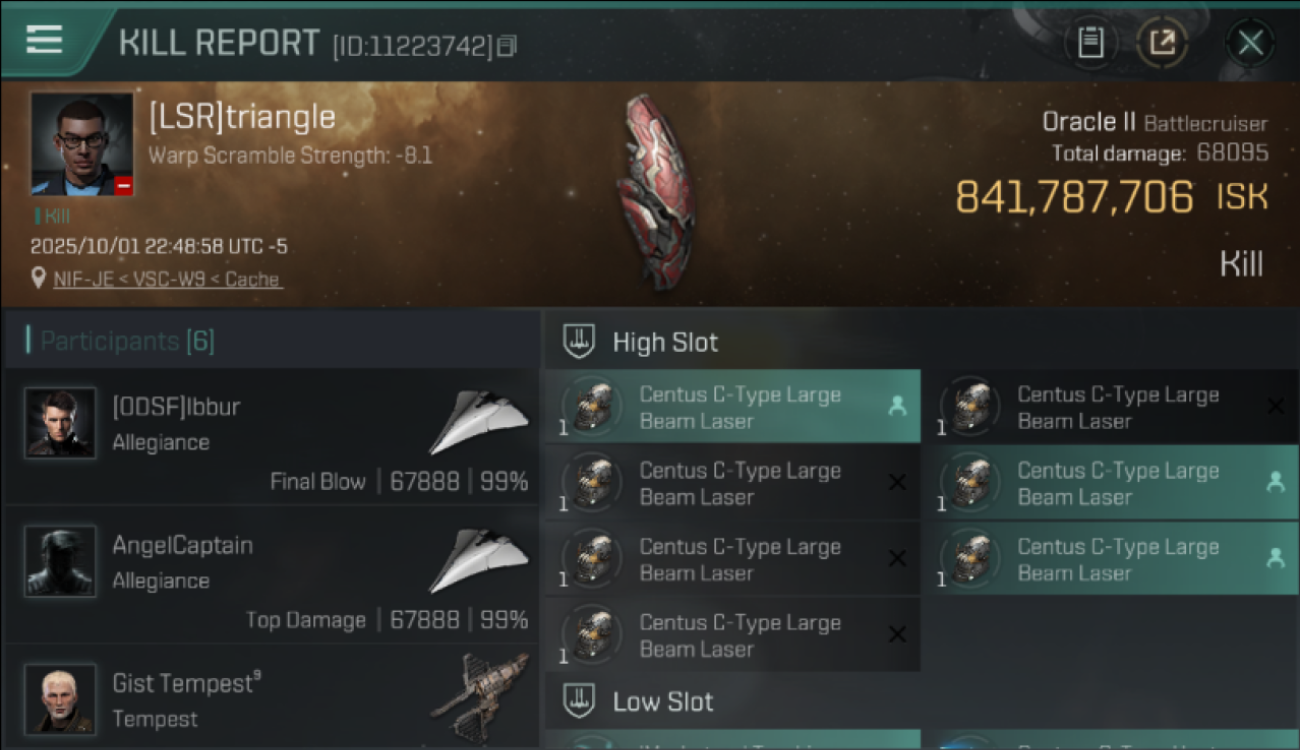This screenshot has width=1300, height=750.
Task: Open the hamburger menu icon
Action: click(44, 40)
